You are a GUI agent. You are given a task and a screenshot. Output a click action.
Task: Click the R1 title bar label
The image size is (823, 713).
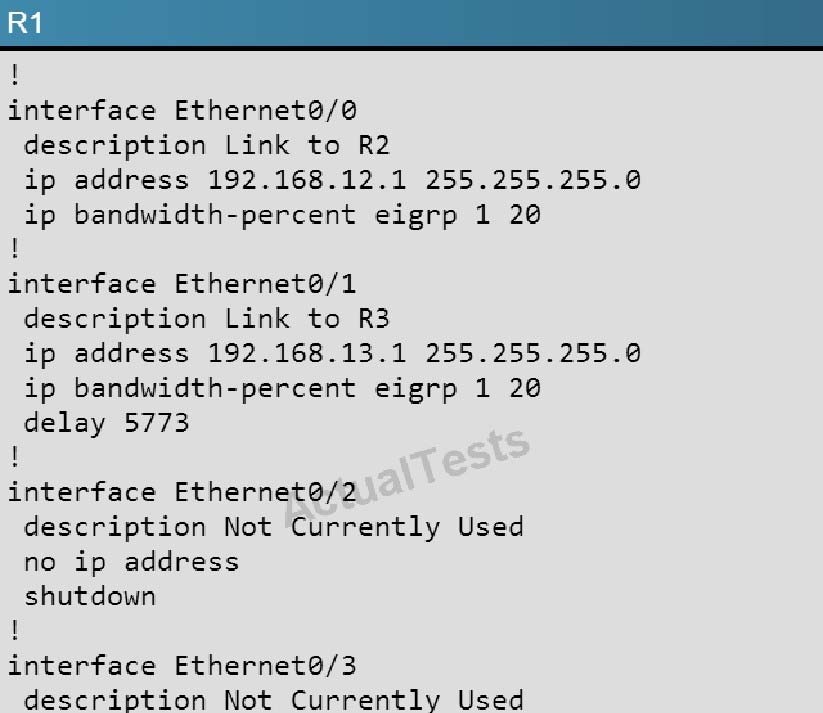click(24, 23)
